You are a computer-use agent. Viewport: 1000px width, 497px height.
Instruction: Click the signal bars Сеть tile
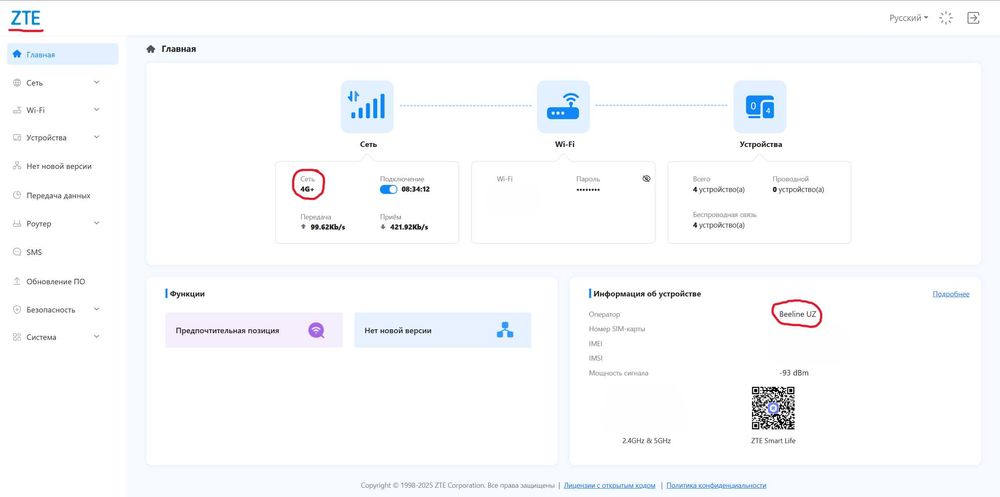(367, 107)
